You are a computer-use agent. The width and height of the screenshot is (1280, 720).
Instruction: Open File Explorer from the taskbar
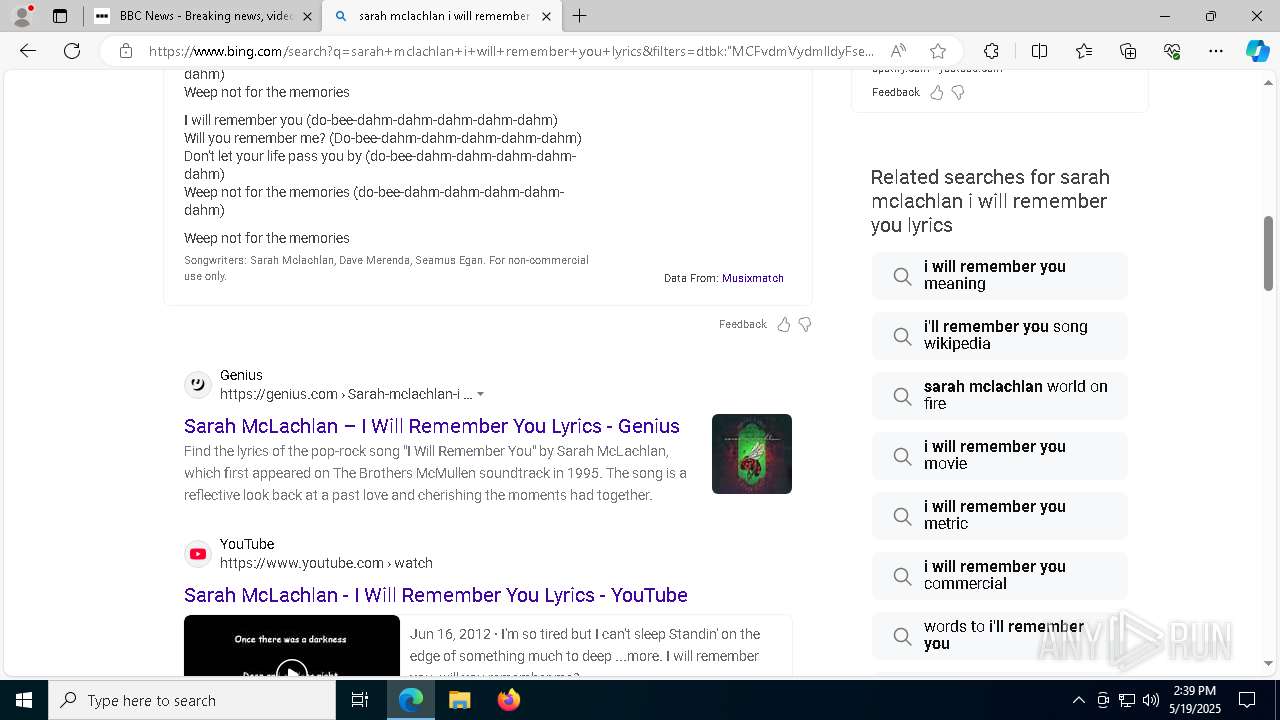click(459, 700)
